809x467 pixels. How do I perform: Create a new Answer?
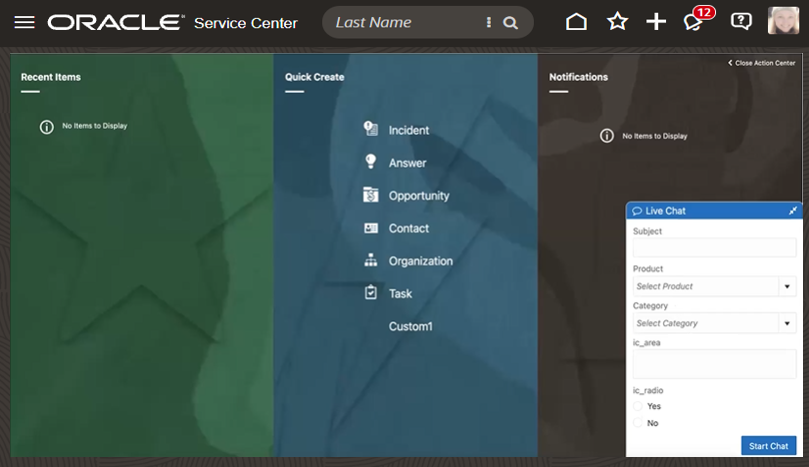(x=408, y=163)
